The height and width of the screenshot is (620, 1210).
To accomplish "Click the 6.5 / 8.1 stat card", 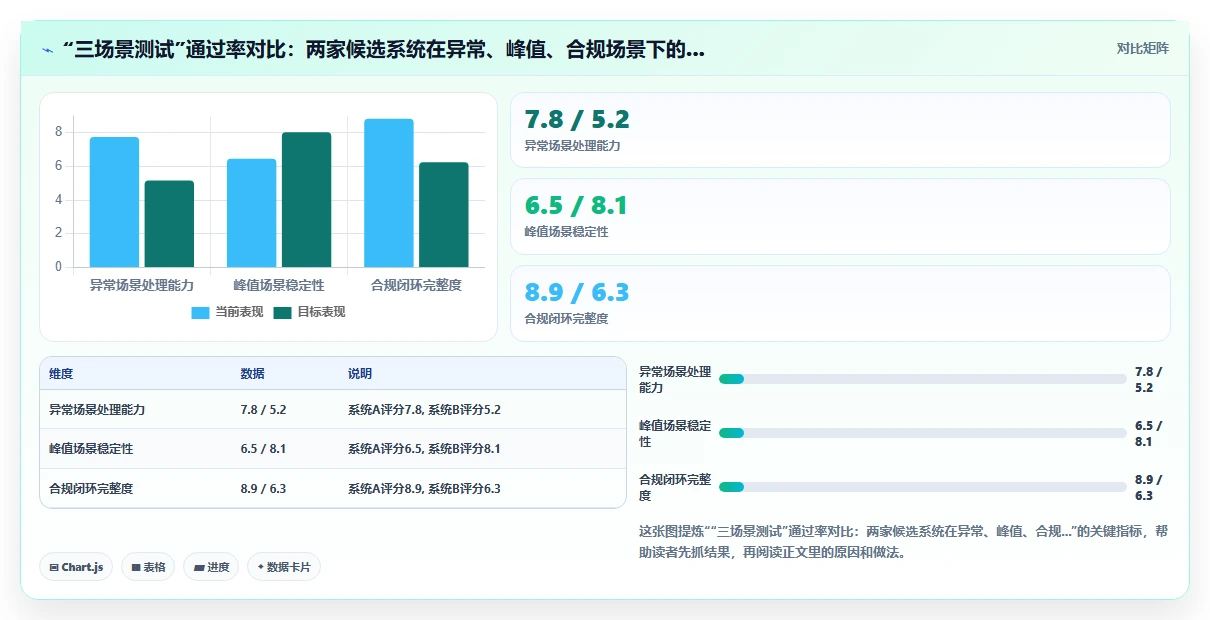I will [840, 216].
